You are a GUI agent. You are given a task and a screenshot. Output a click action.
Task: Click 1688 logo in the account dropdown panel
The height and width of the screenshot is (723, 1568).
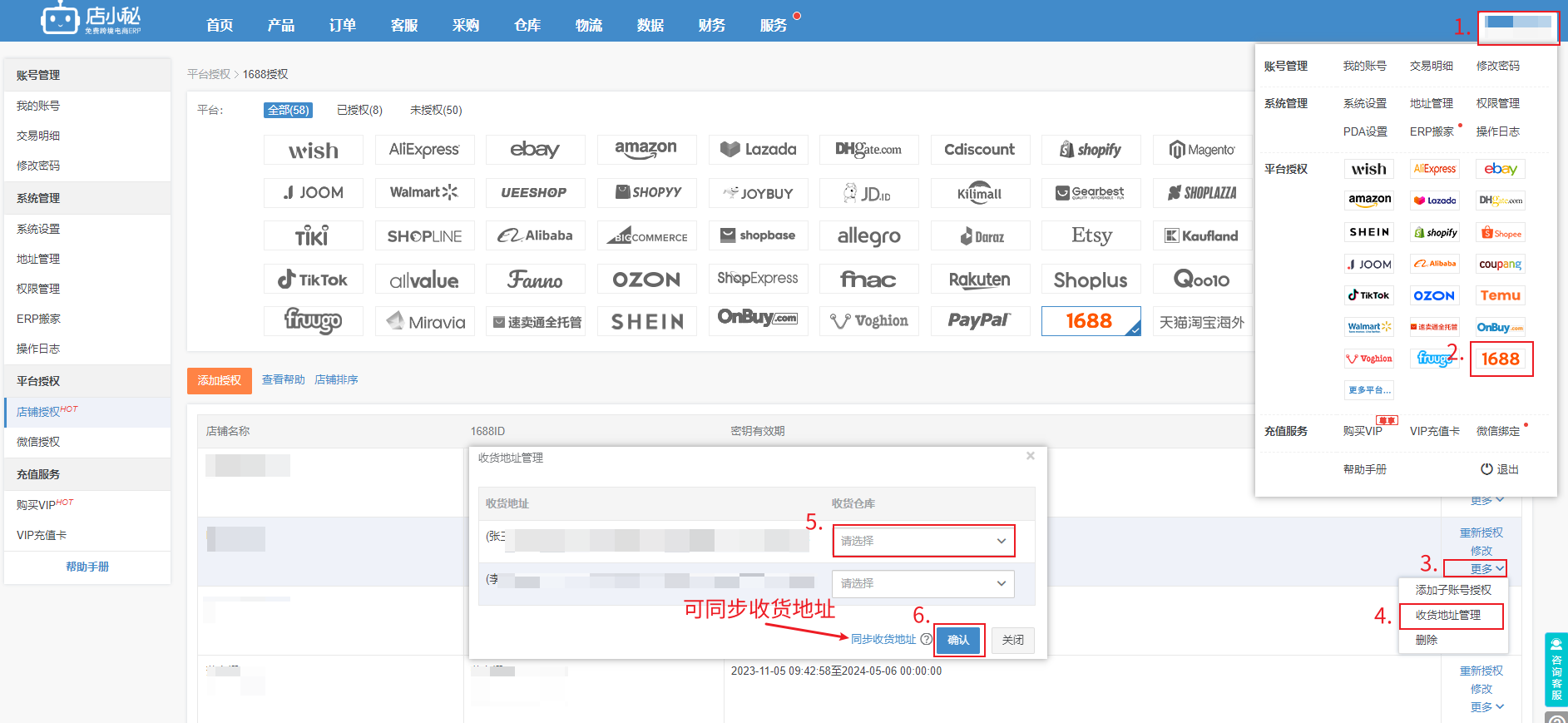(1501, 359)
